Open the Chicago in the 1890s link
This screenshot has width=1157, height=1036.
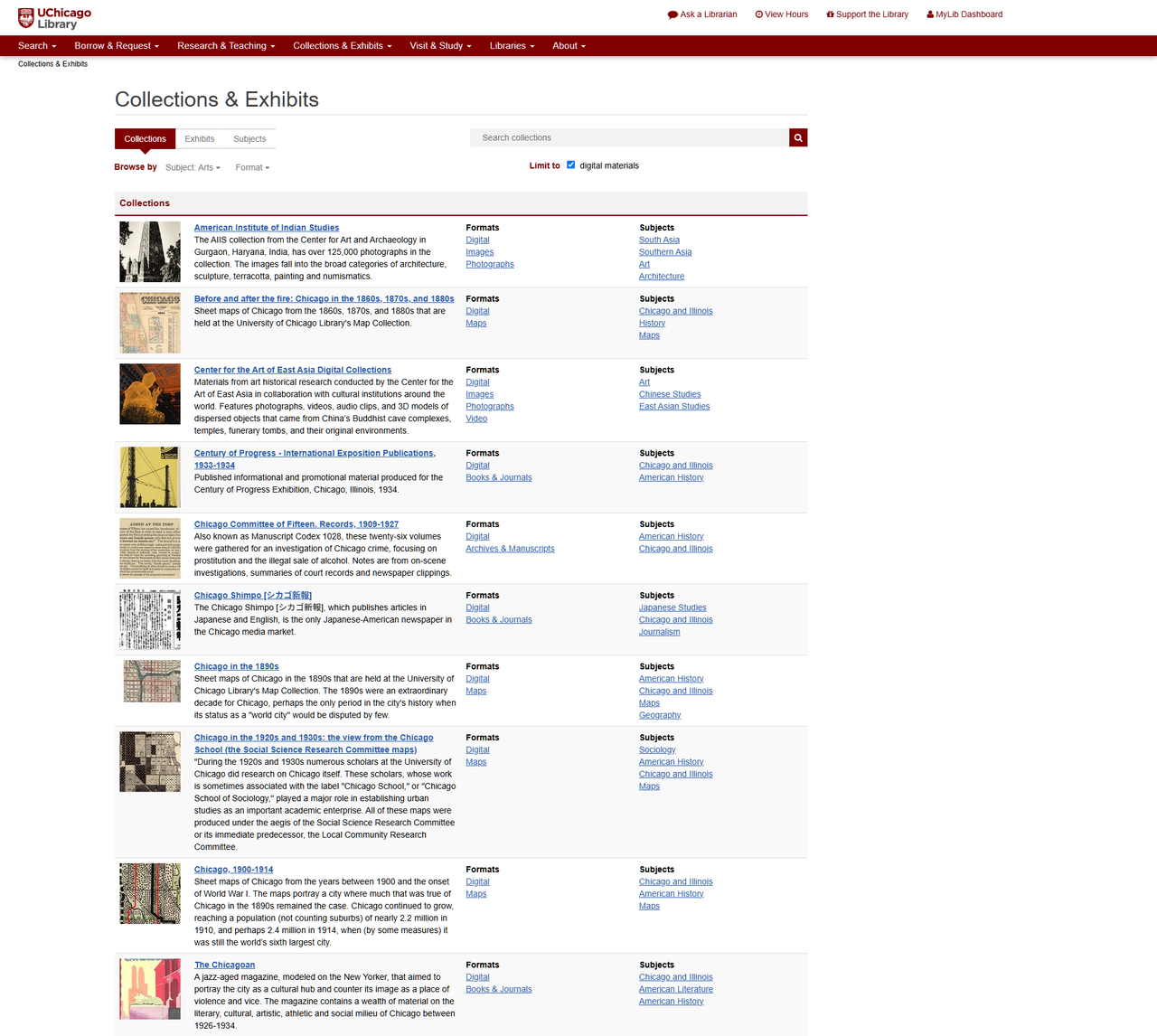click(x=237, y=666)
